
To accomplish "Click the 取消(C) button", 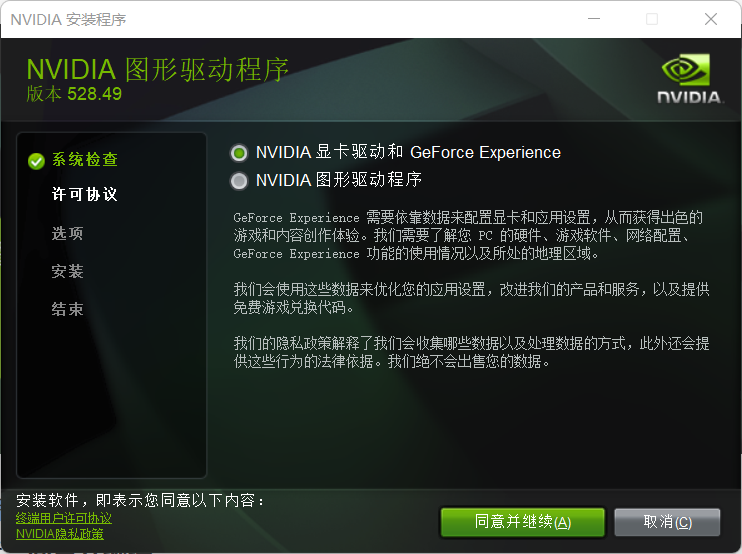I will coord(667,522).
